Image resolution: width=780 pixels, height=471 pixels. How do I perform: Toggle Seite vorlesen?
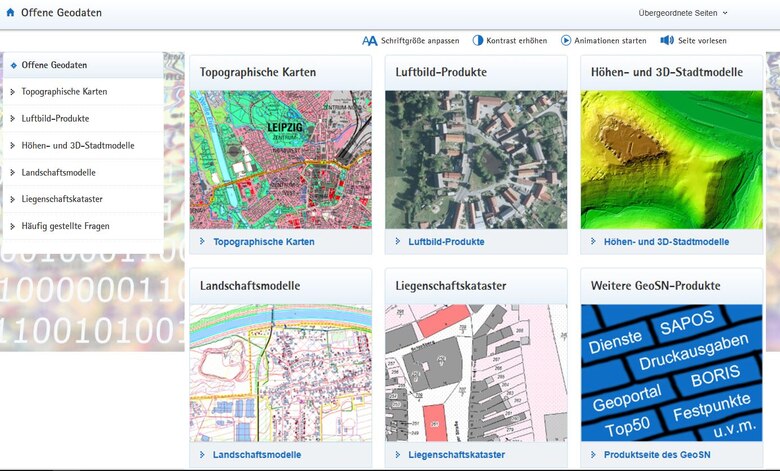(x=702, y=41)
